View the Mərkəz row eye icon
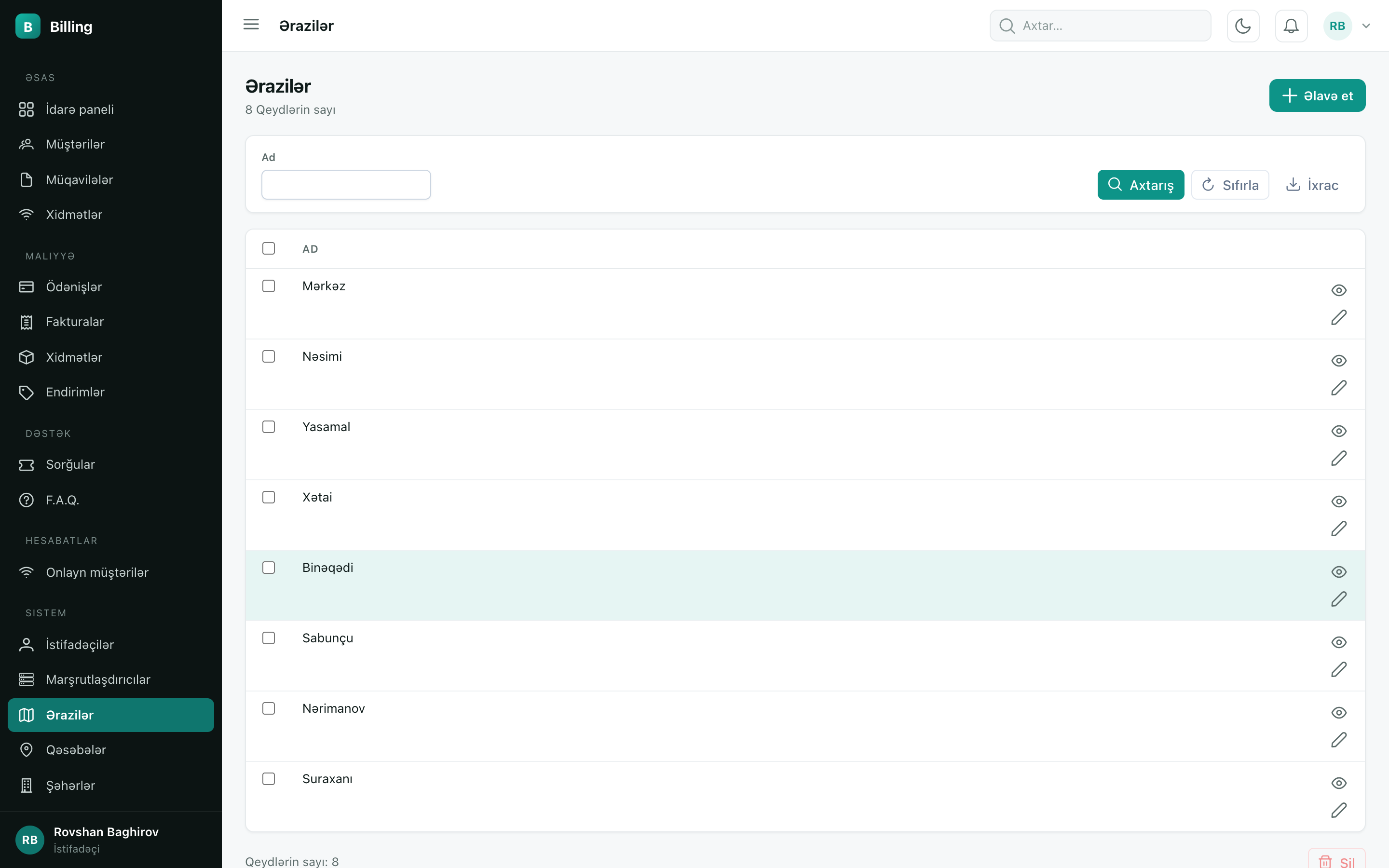This screenshot has height=868, width=1389. click(x=1338, y=290)
